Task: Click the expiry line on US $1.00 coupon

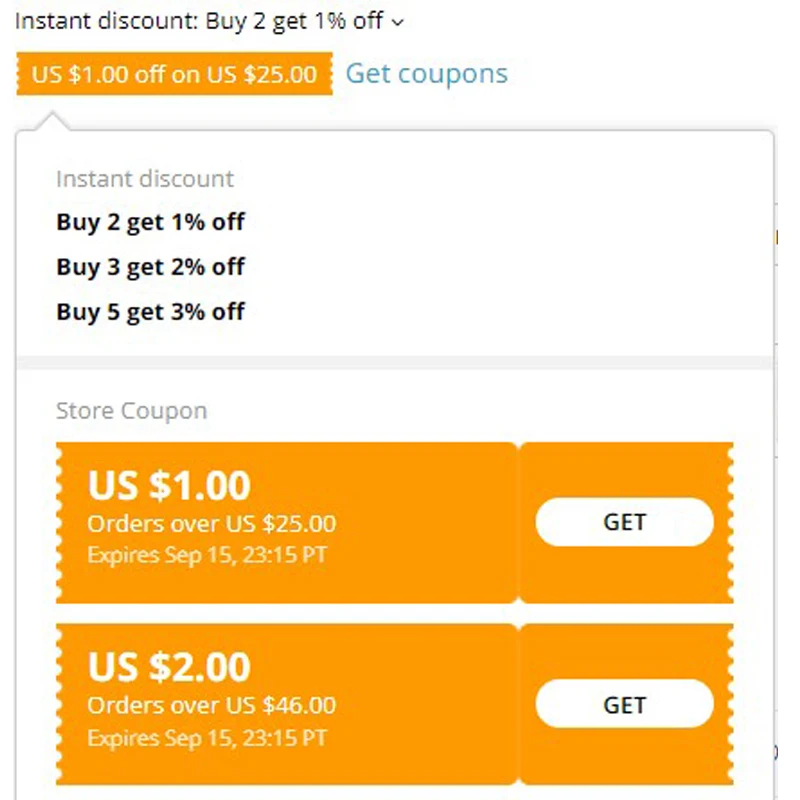Action: 206,555
